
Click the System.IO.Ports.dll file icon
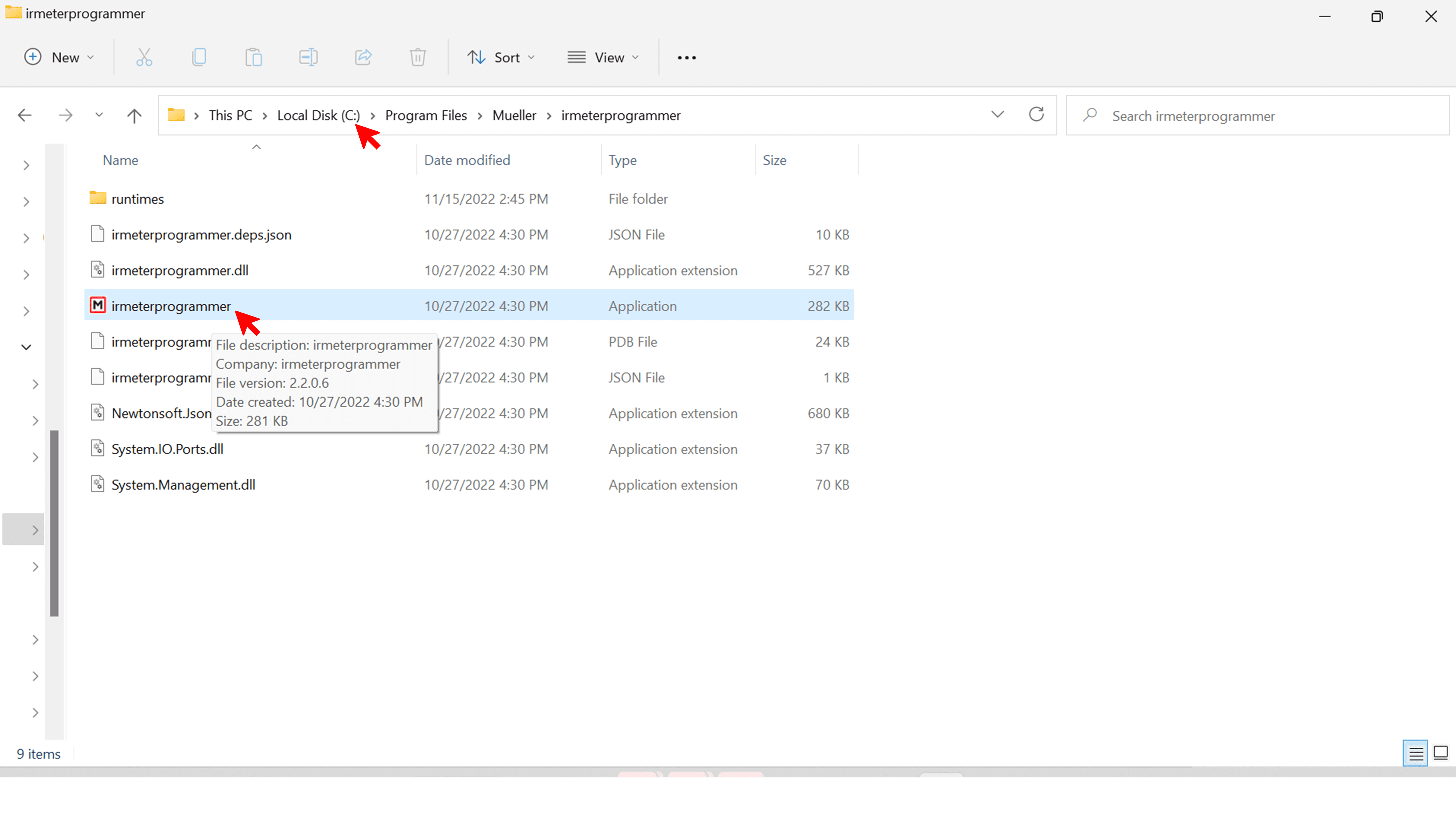pyautogui.click(x=98, y=448)
